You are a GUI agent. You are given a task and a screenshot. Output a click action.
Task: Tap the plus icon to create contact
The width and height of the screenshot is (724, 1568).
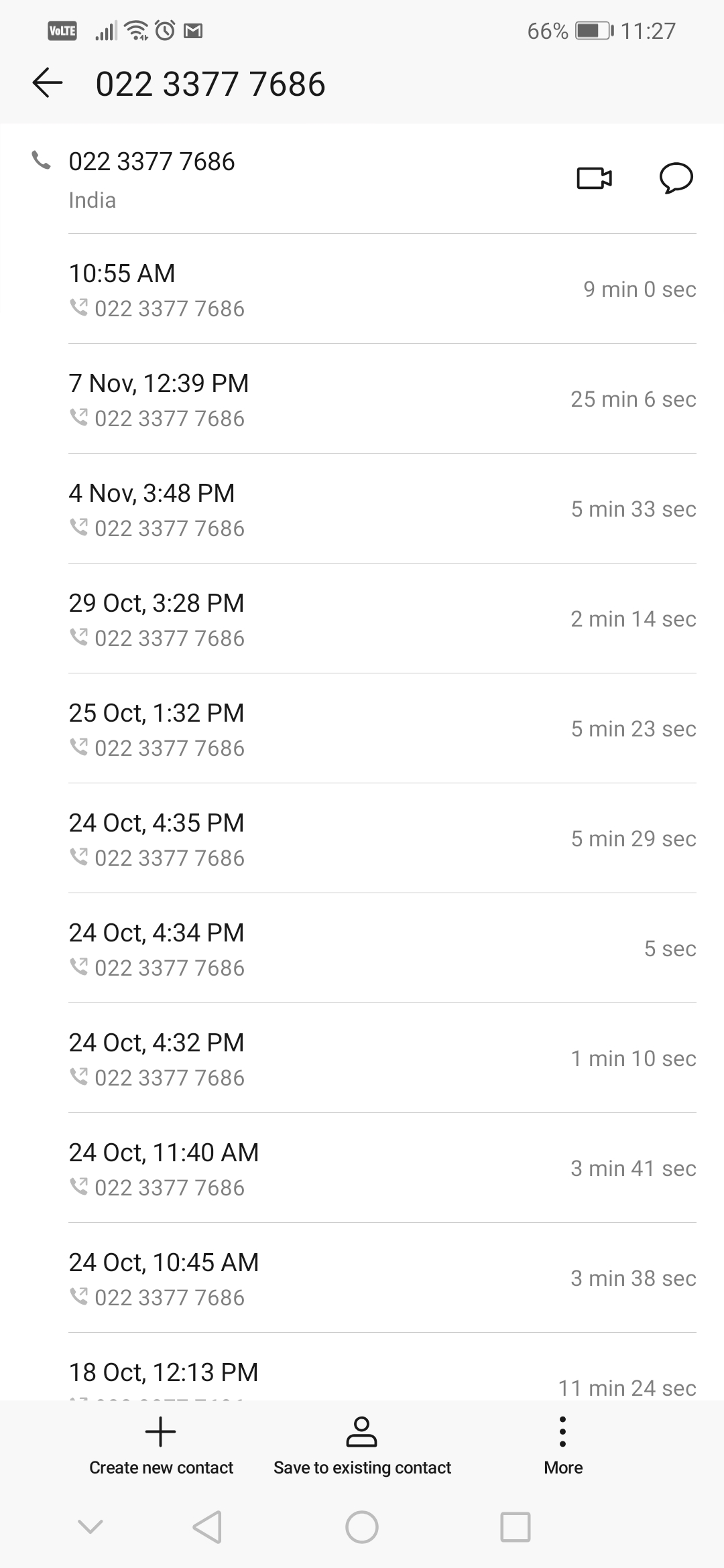point(161,1432)
